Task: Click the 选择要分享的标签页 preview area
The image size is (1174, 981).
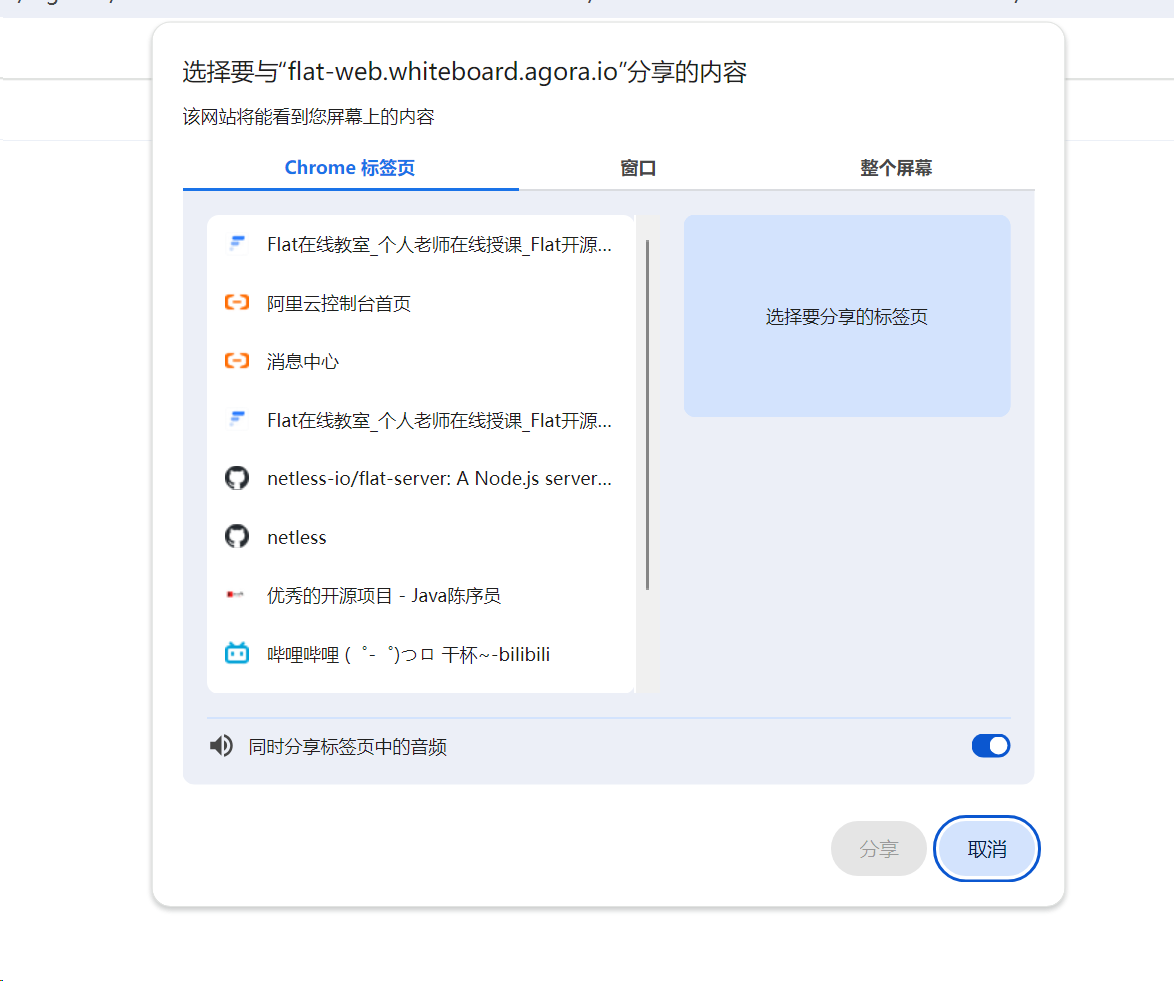Action: click(847, 316)
